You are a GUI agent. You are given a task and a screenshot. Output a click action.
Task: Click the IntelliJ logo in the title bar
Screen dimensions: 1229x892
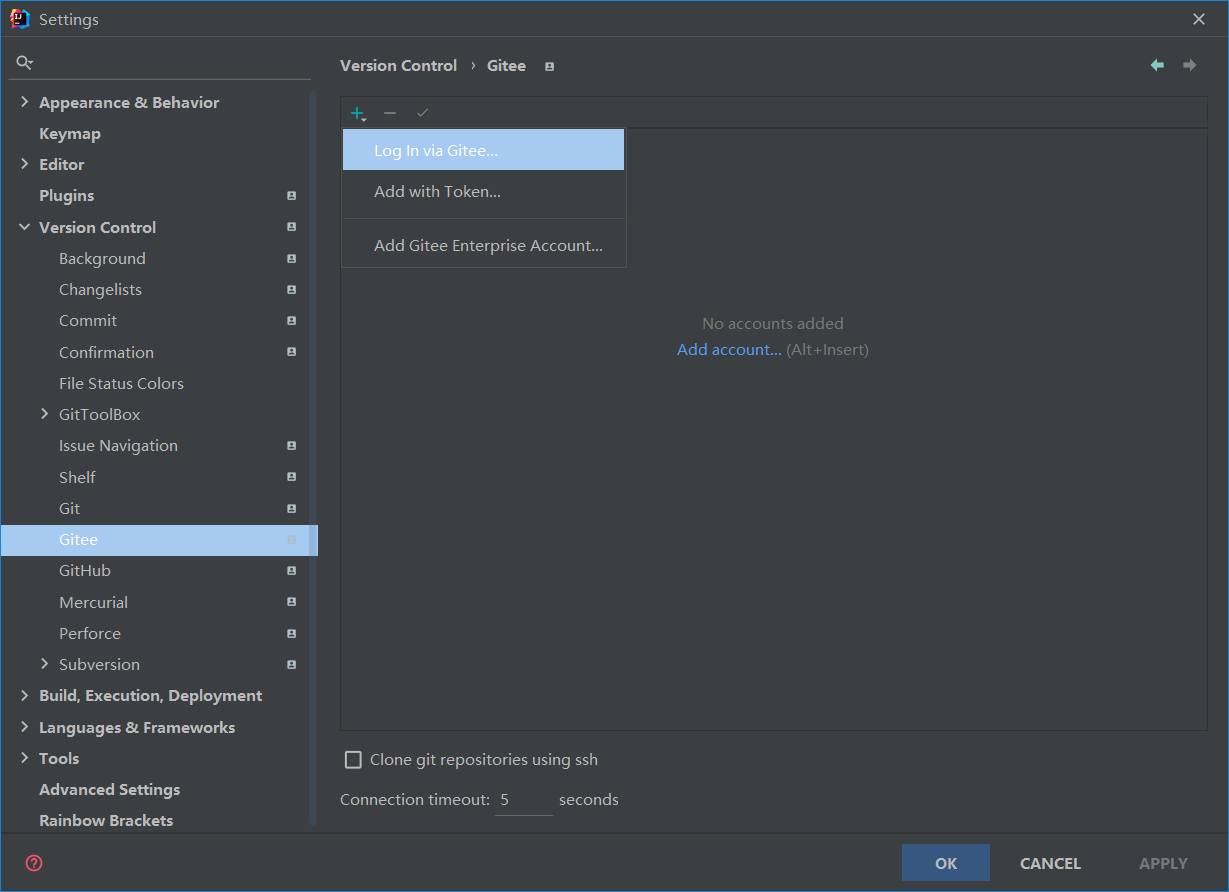(19, 19)
